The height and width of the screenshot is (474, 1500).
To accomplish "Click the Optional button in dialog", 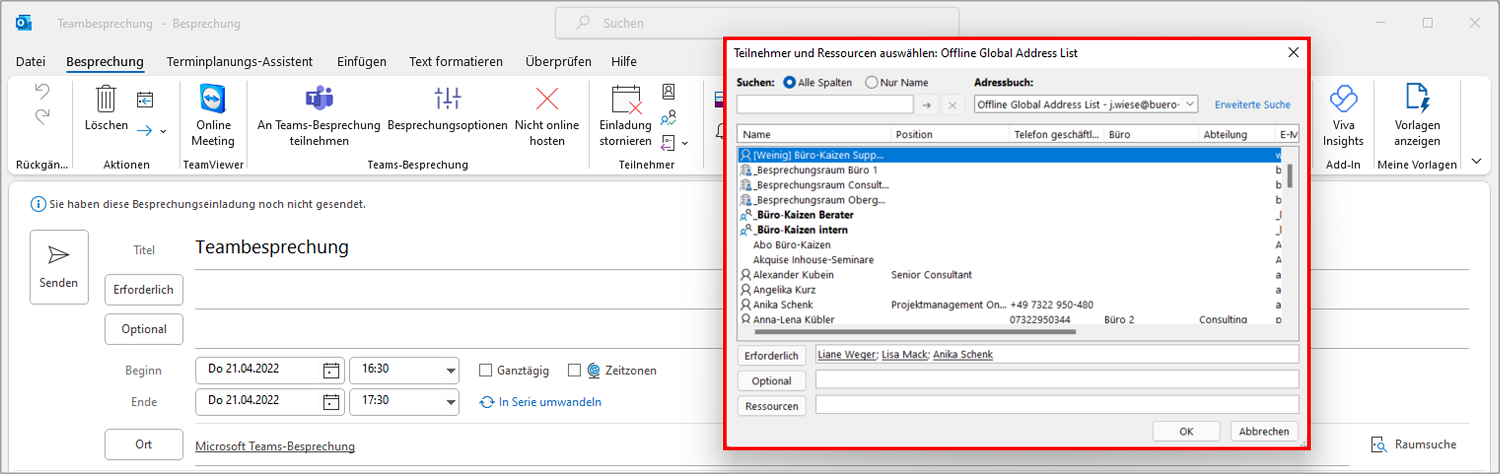I will click(772, 381).
